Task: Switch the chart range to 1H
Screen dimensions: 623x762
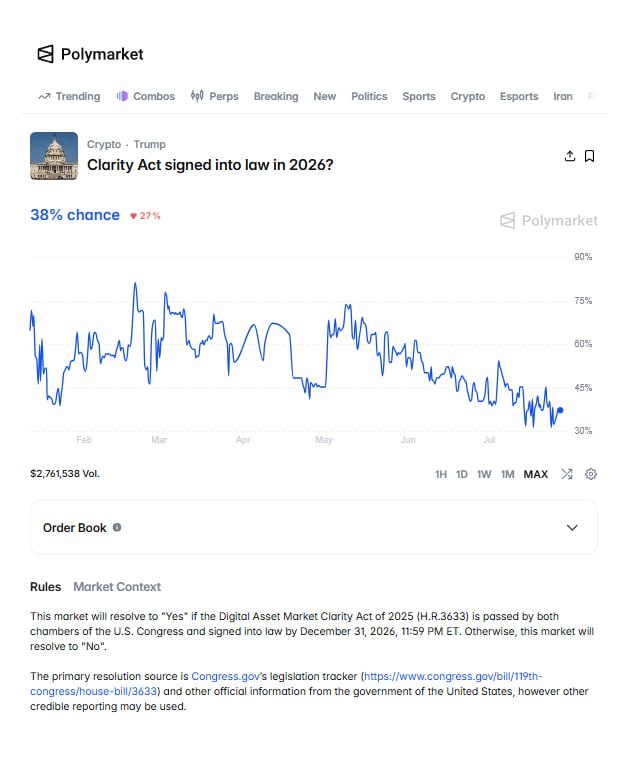Action: [441, 474]
